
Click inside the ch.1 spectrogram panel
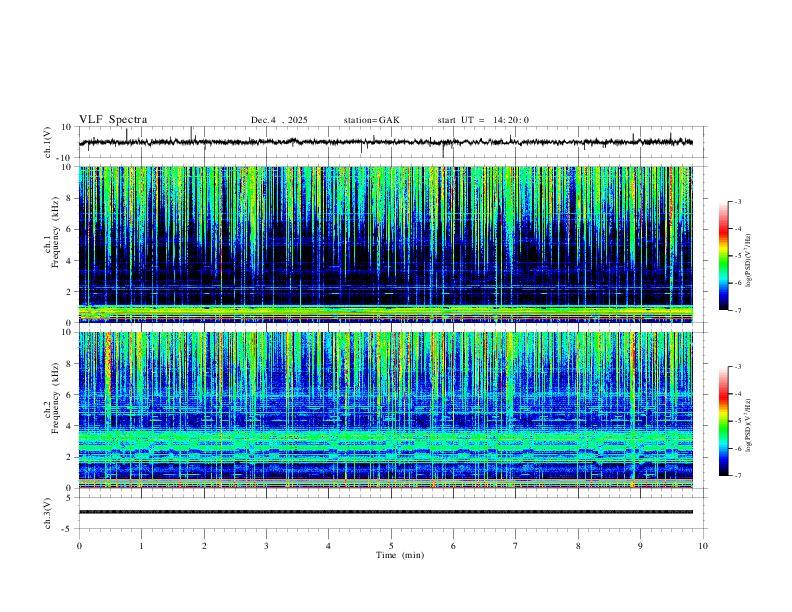(x=386, y=244)
